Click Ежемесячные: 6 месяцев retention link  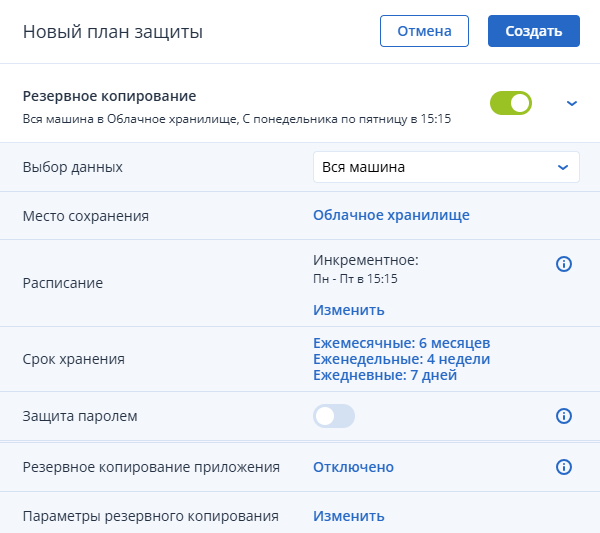(x=401, y=343)
